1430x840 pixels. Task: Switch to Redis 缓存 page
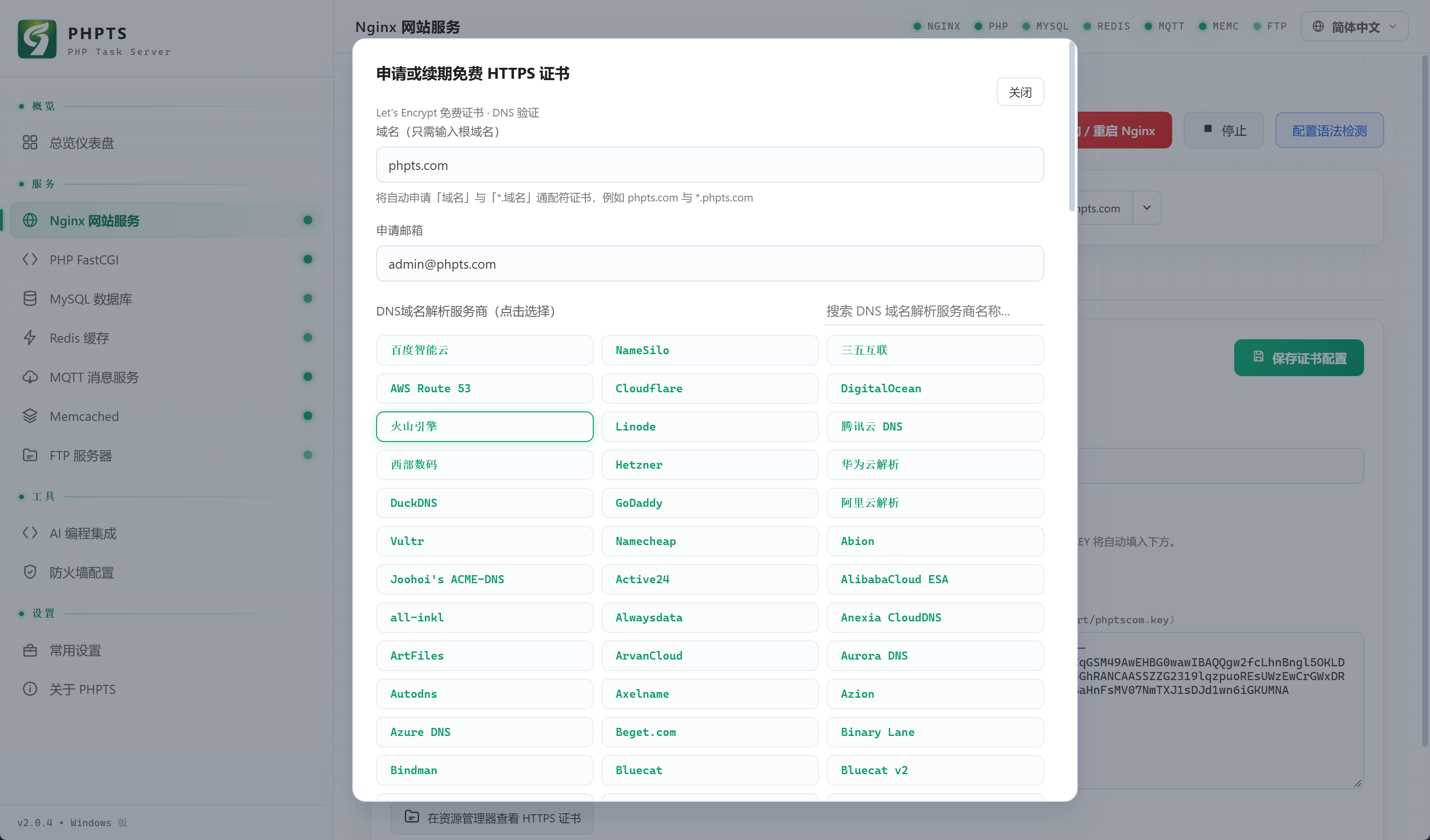(x=167, y=338)
